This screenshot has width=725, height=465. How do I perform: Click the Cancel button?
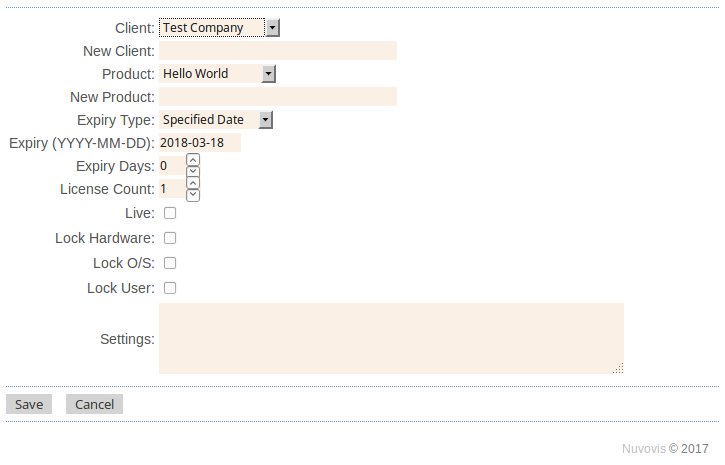pos(94,404)
